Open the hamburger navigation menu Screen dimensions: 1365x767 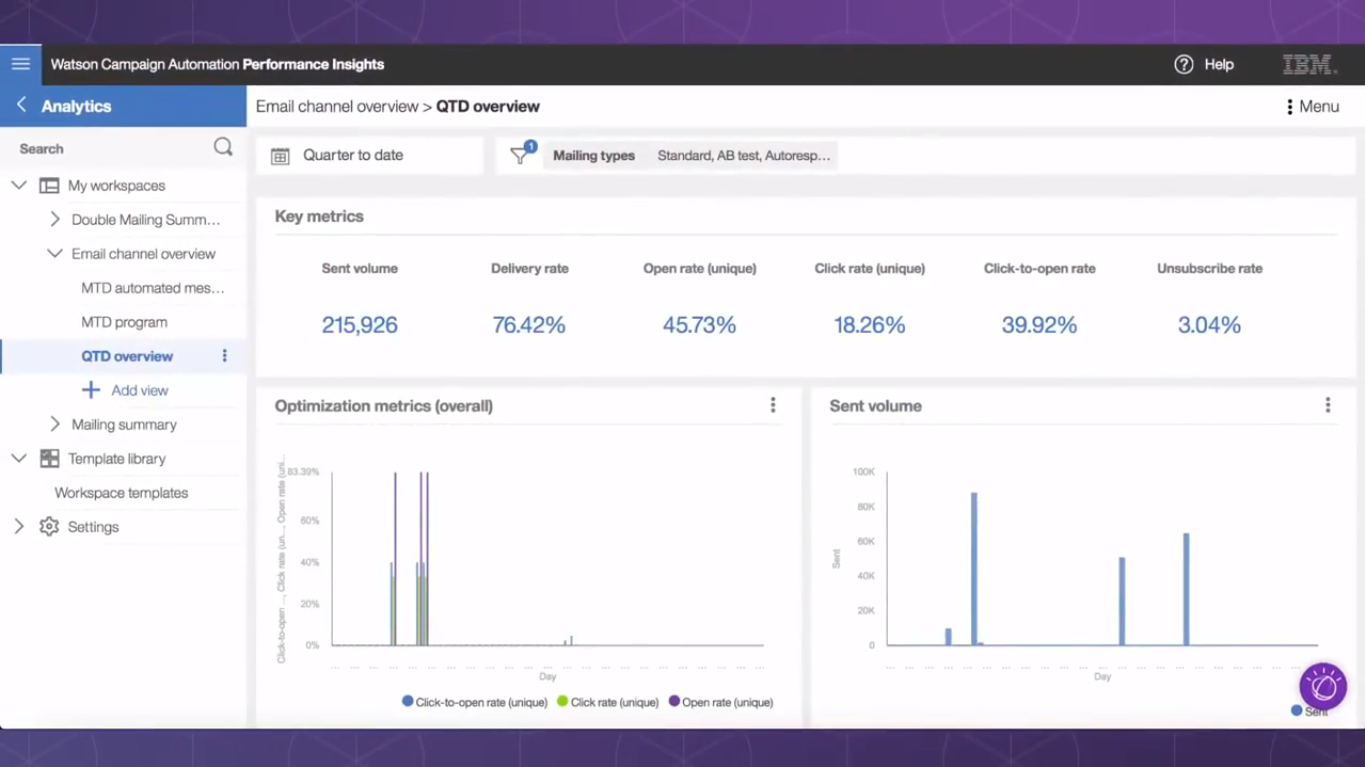coord(20,63)
